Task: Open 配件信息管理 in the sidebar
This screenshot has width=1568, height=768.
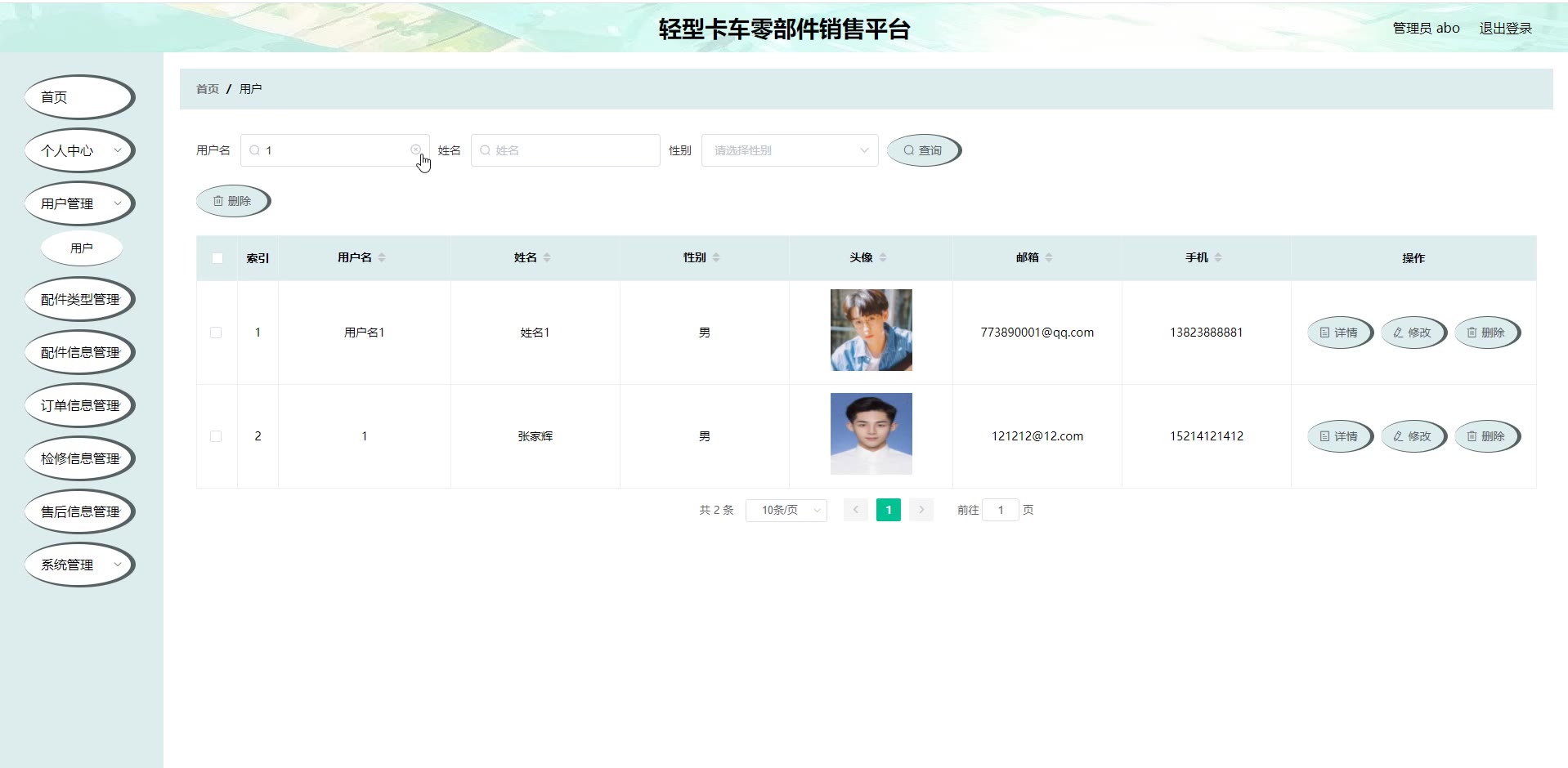Action: pyautogui.click(x=80, y=352)
